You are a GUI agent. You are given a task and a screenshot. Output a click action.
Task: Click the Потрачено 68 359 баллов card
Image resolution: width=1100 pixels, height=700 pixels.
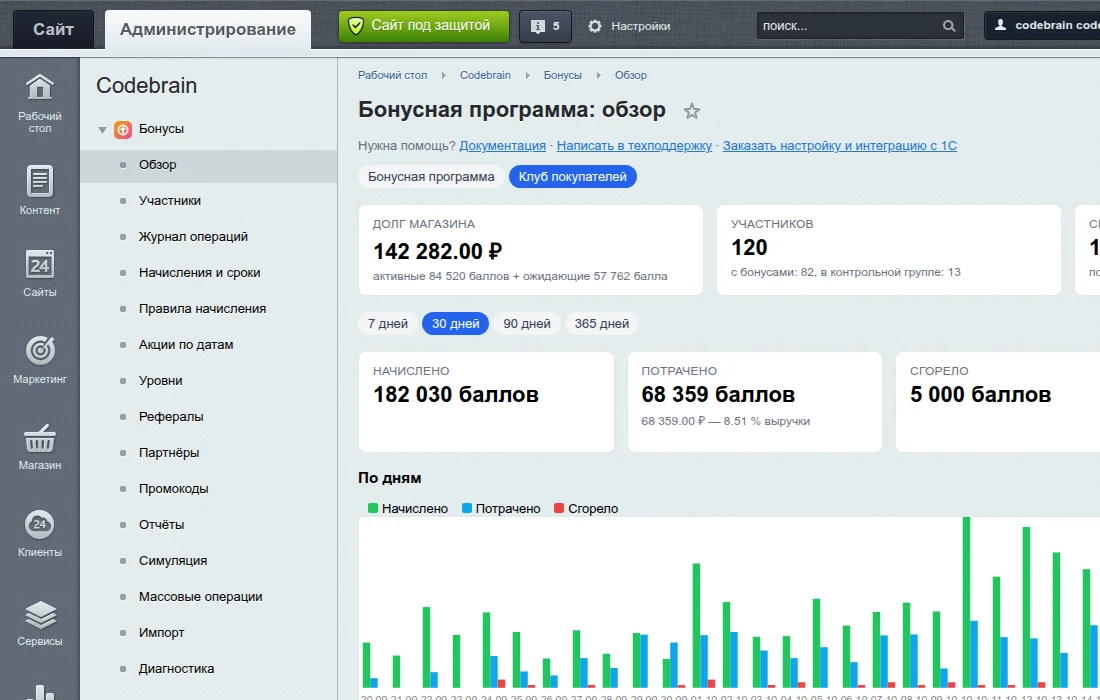755,402
